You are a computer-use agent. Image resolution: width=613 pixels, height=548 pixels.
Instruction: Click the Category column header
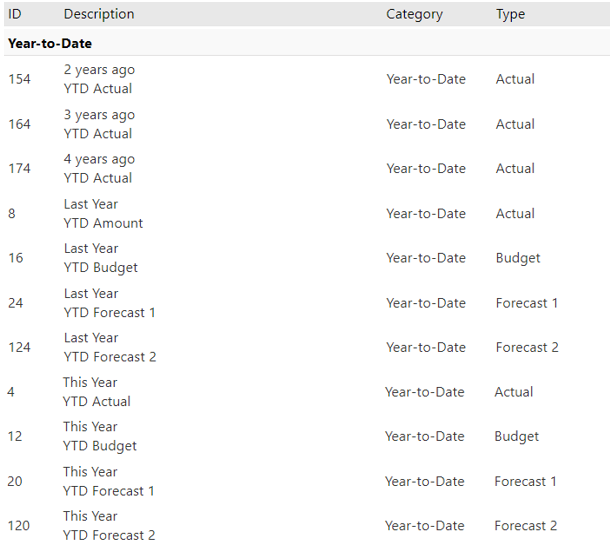414,14
